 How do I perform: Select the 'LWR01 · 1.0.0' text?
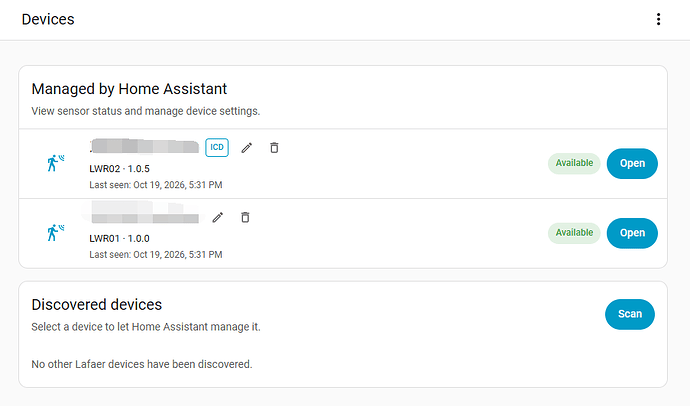[119, 239]
